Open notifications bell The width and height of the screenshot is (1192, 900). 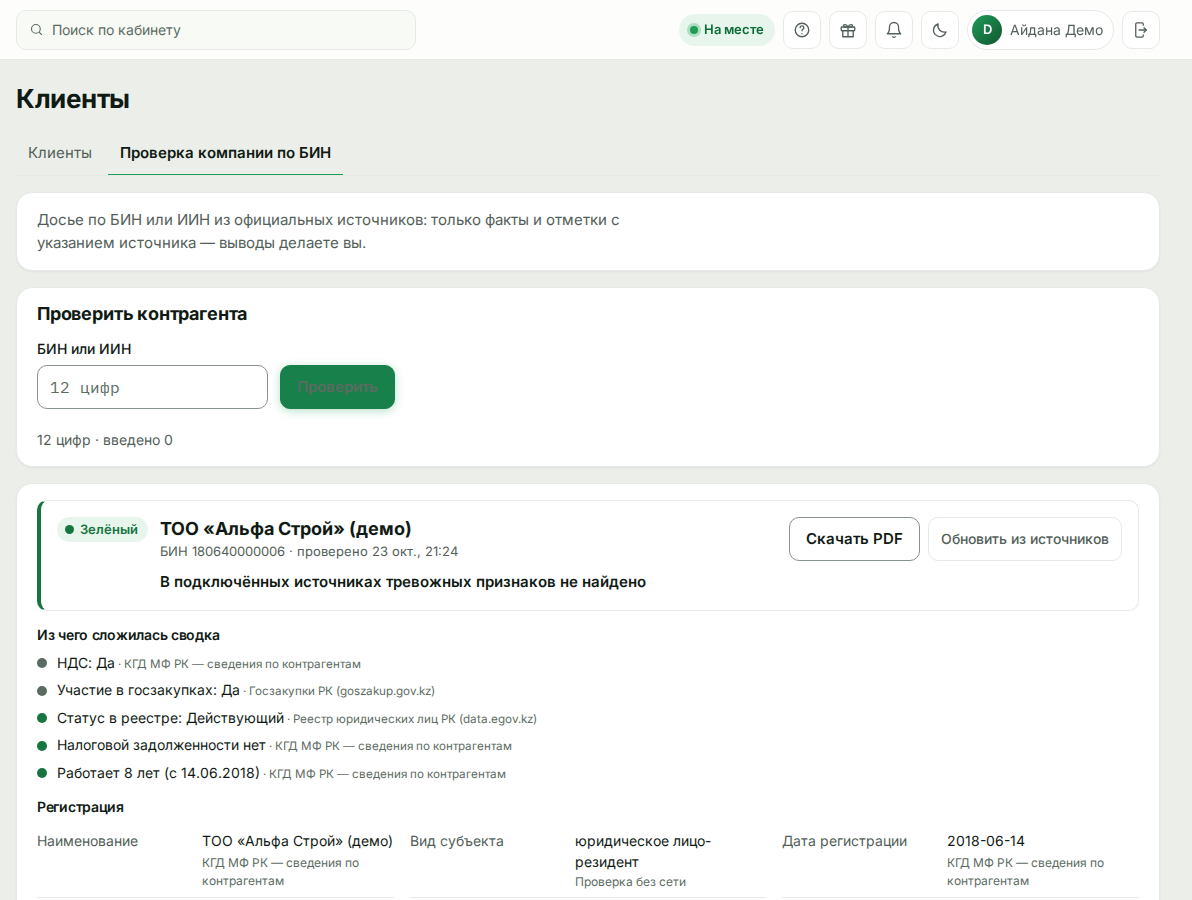point(894,30)
